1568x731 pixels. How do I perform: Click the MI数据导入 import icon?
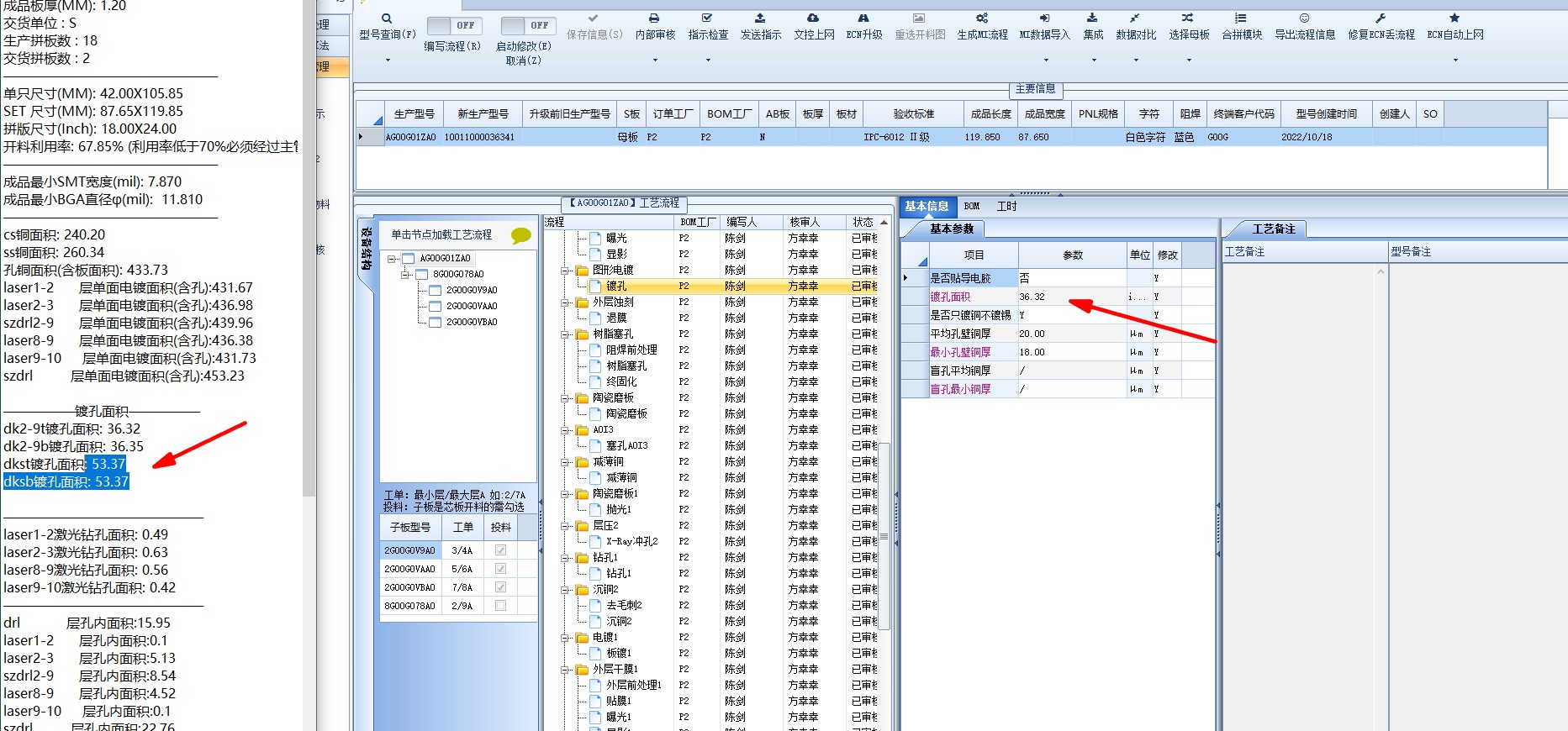point(1044,18)
